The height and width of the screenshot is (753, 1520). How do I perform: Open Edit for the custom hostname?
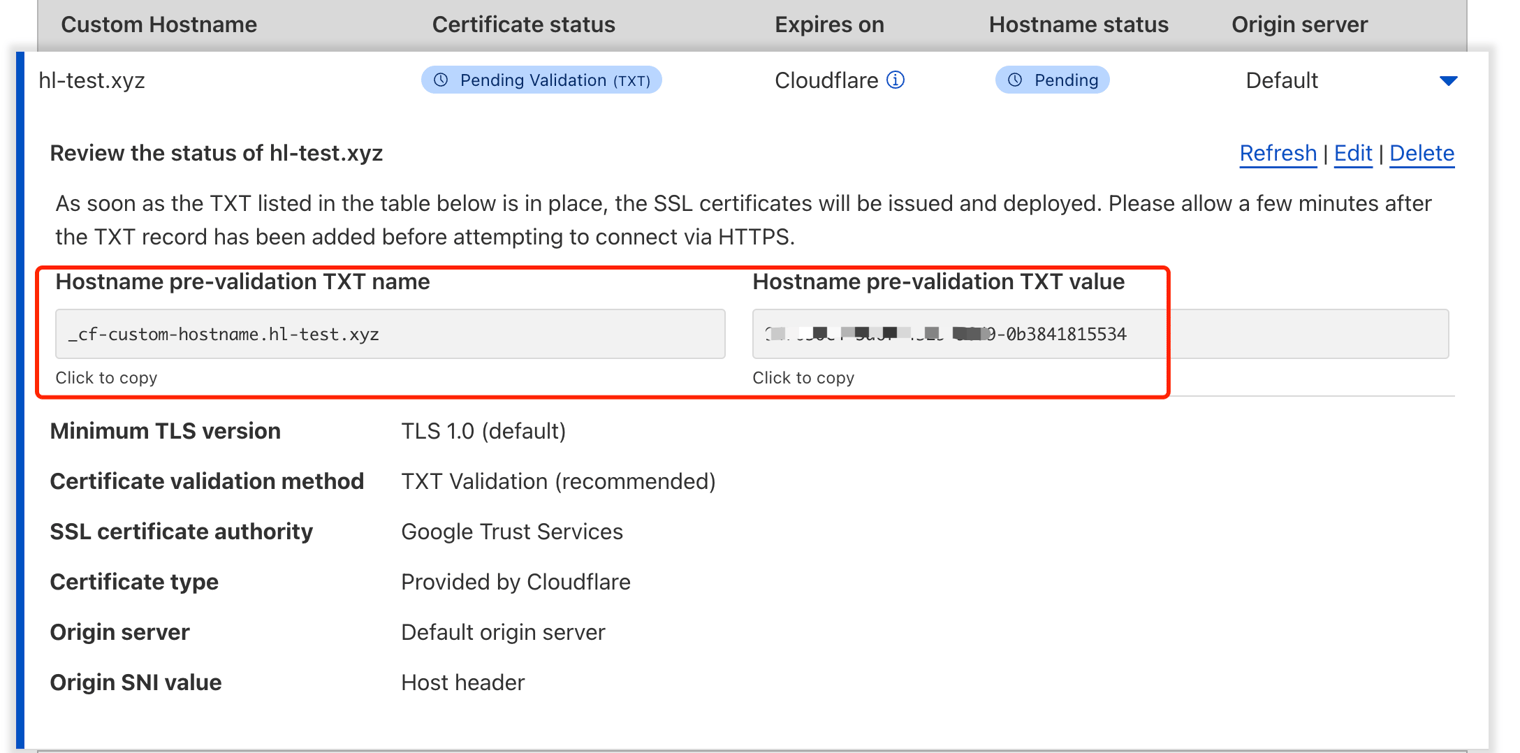pyautogui.click(x=1352, y=154)
